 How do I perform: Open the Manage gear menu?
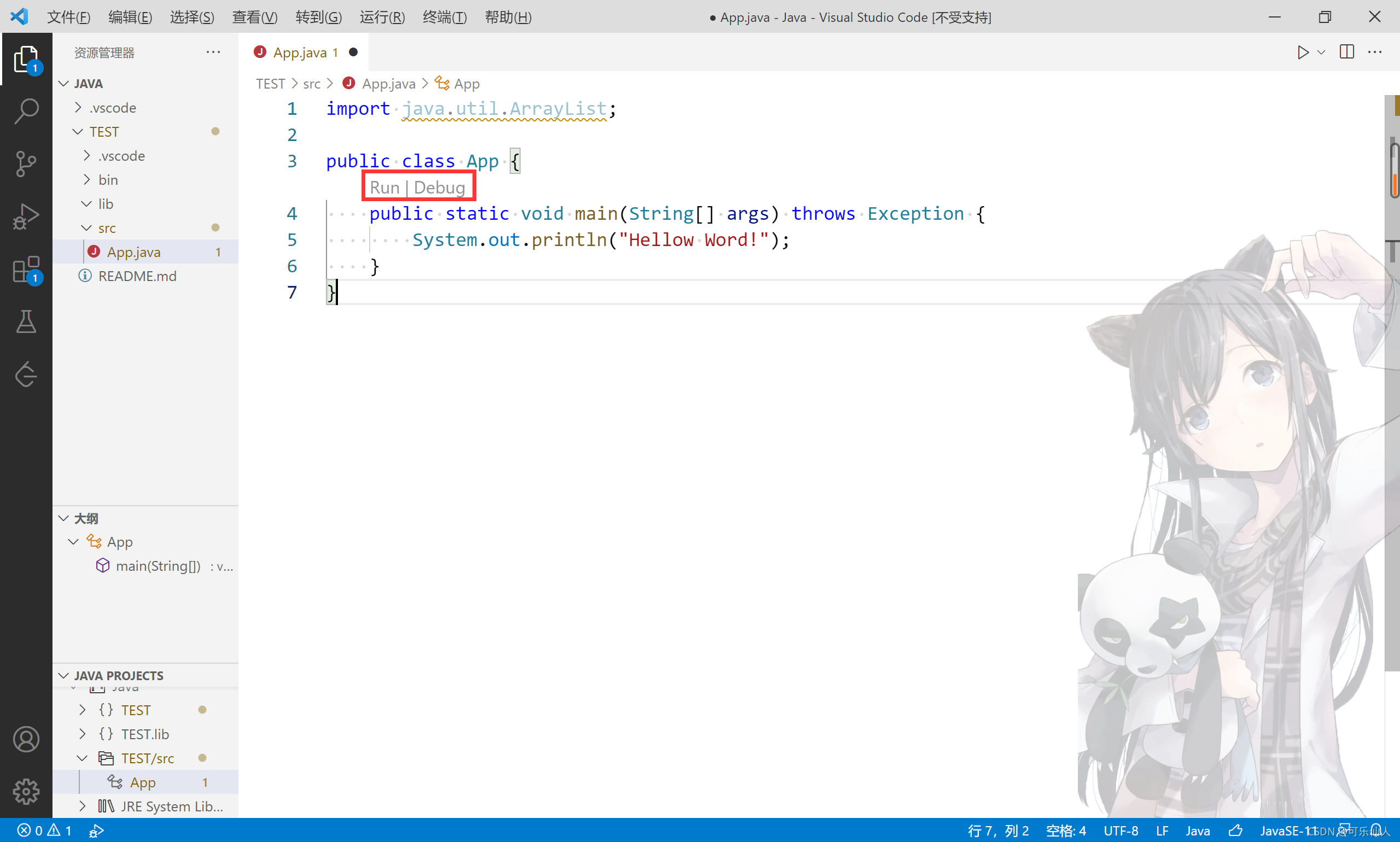(26, 792)
